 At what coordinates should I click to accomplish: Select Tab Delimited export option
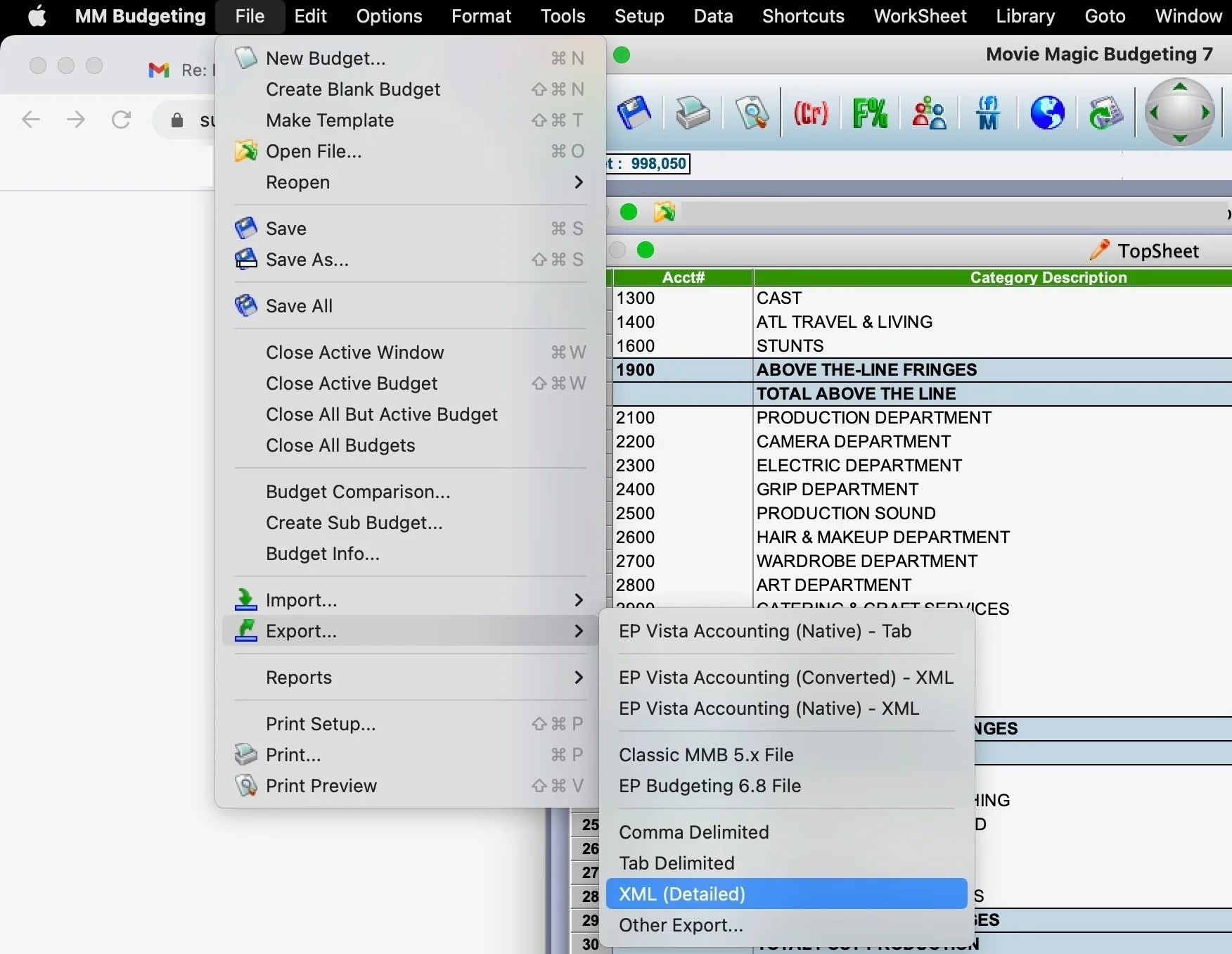(x=786, y=863)
